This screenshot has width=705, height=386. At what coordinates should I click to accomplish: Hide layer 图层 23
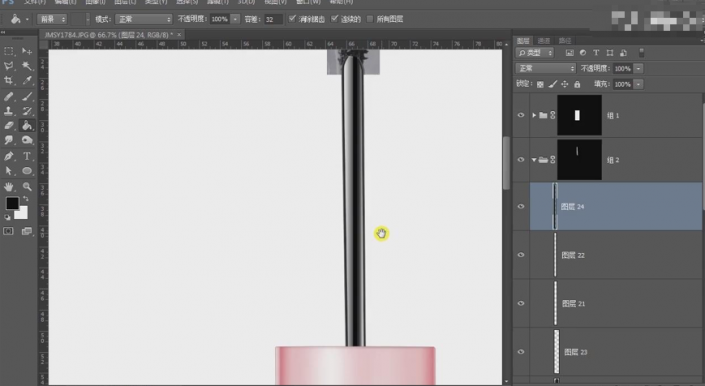pyautogui.click(x=521, y=352)
